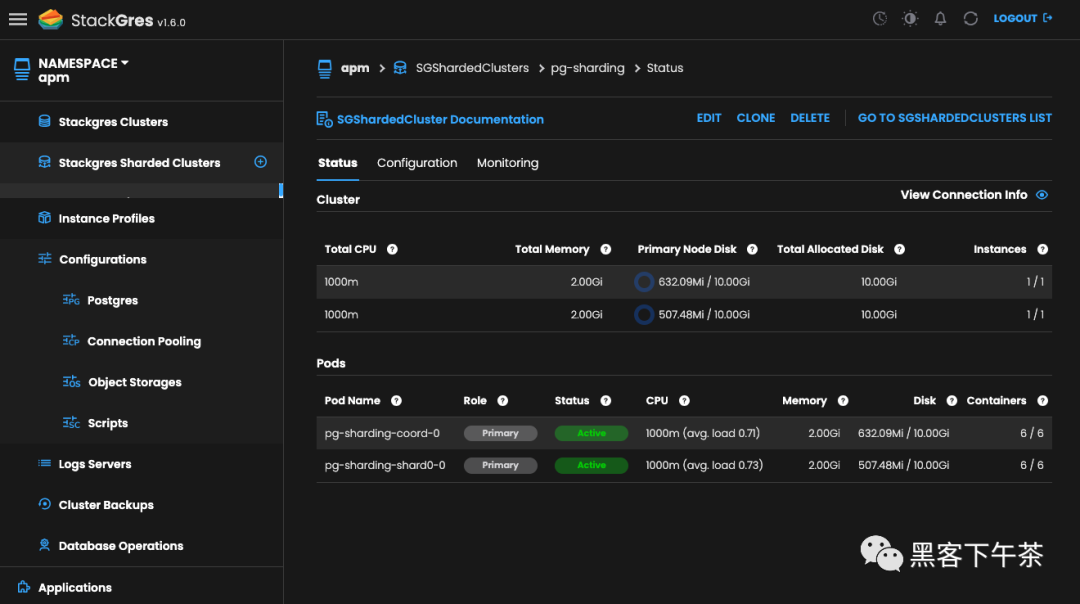Click the reload data icon
This screenshot has height=604, width=1080.
(x=970, y=19)
